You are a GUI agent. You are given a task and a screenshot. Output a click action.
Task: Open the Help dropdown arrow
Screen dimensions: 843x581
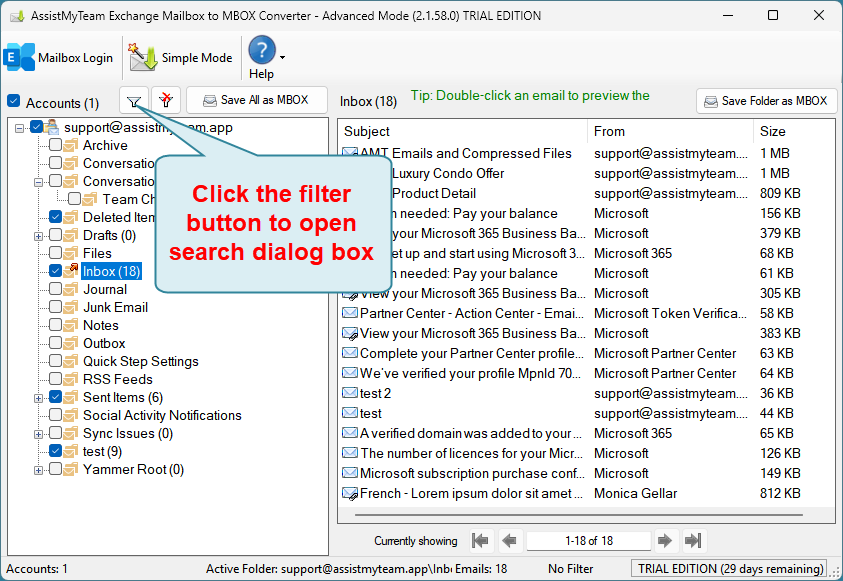click(283, 58)
